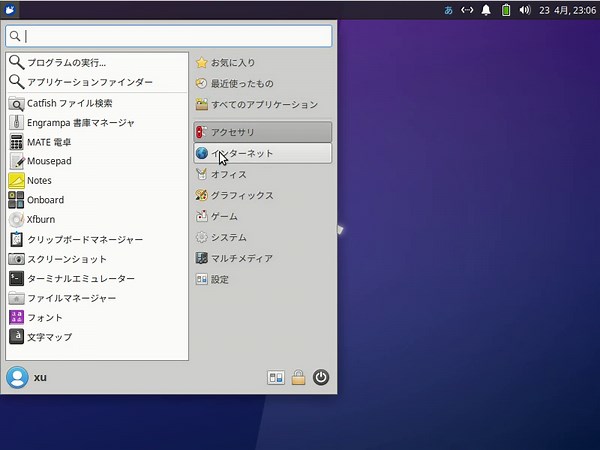Launch スクリーンショット tool
Image resolution: width=600 pixels, height=450 pixels.
tap(97, 259)
